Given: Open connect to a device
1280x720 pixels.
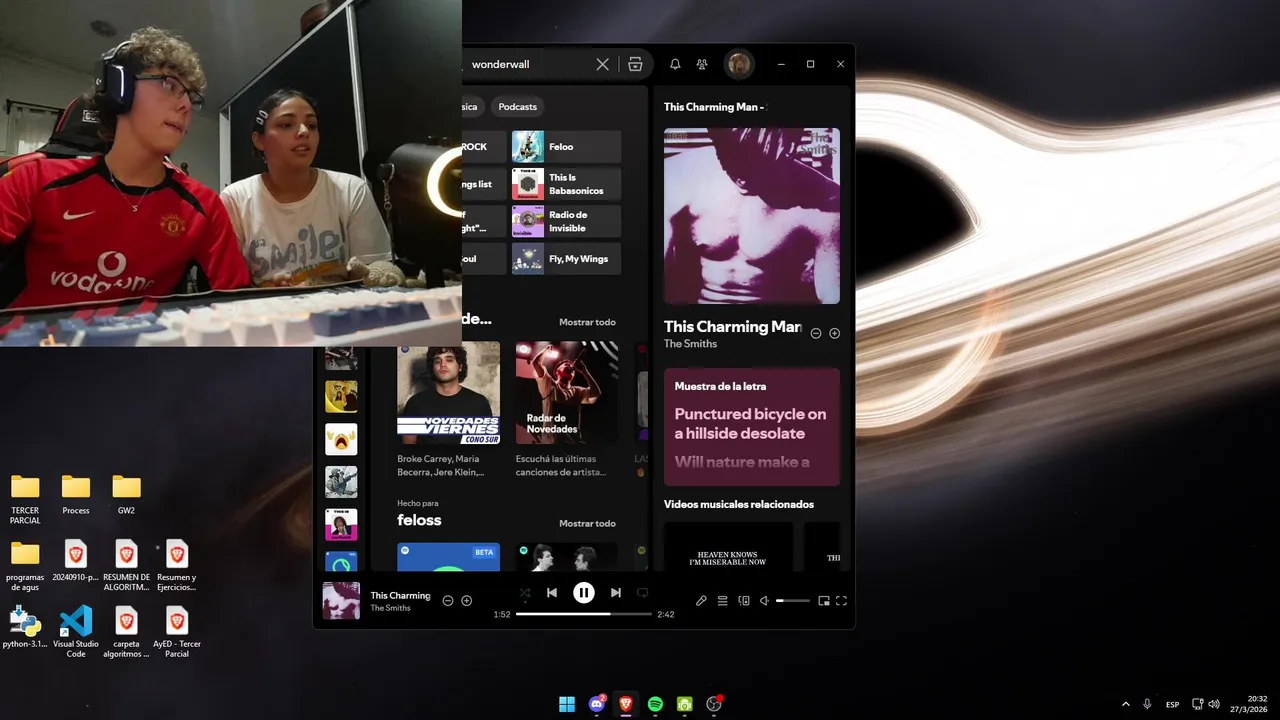Looking at the screenshot, I should coord(744,601).
